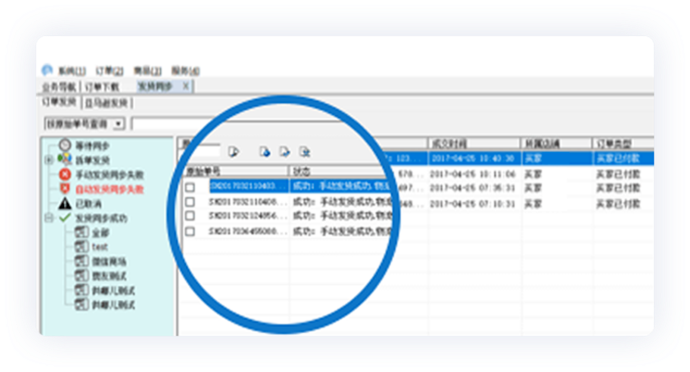Tick the checkbox on the highlighted order row
The width and height of the screenshot is (690, 372).
190,187
